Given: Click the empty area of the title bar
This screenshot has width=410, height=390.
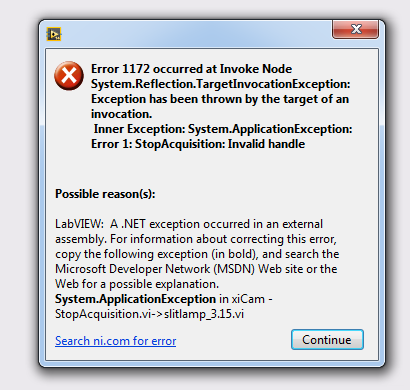Looking at the screenshot, I should pos(197,34).
